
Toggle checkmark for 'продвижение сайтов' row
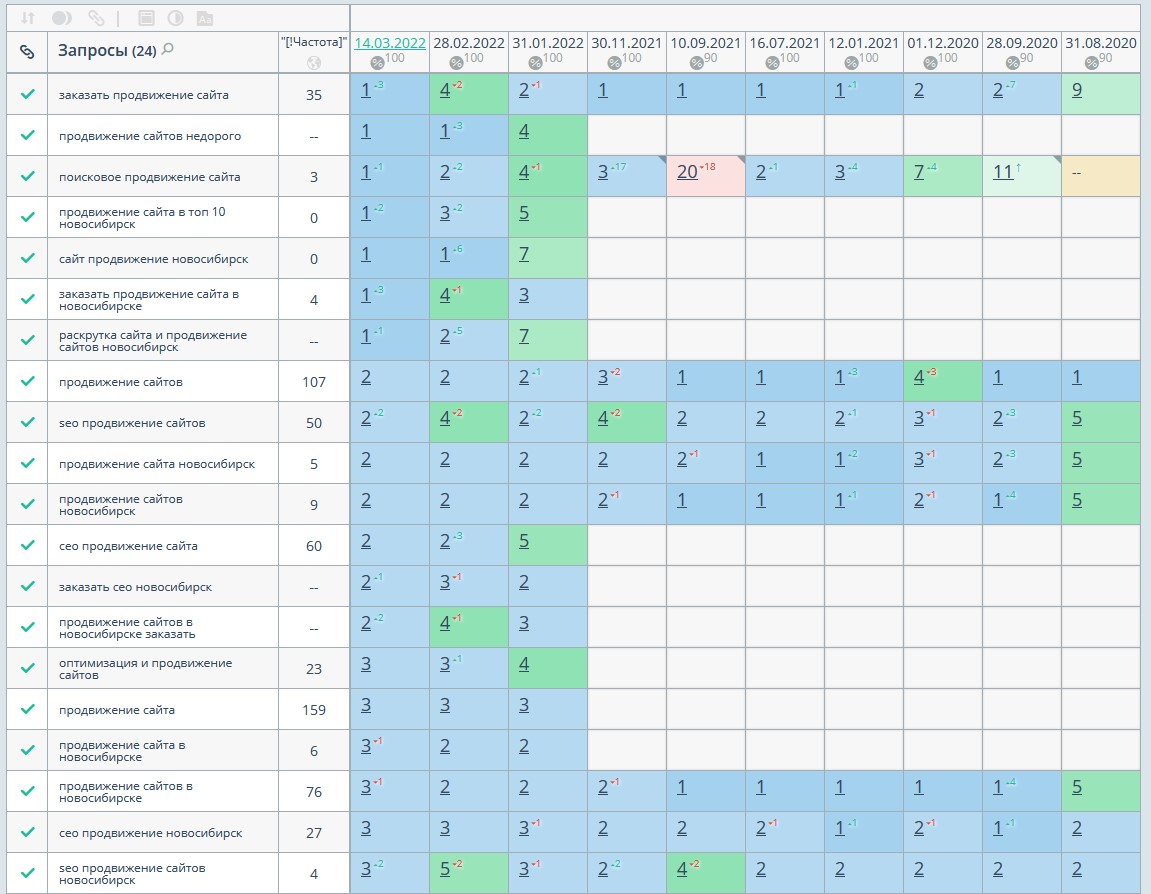coord(27,381)
